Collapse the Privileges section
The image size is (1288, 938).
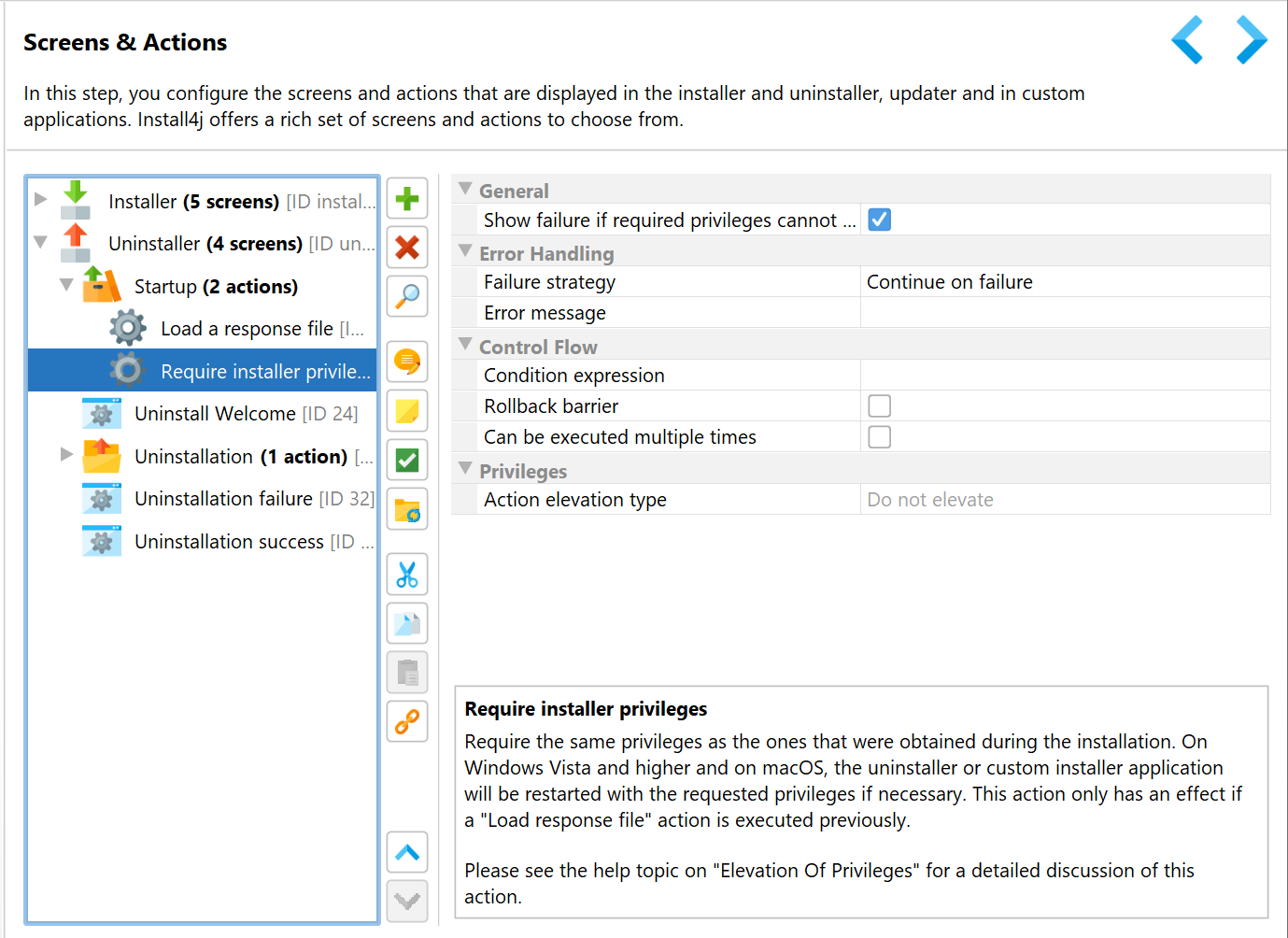(x=465, y=469)
